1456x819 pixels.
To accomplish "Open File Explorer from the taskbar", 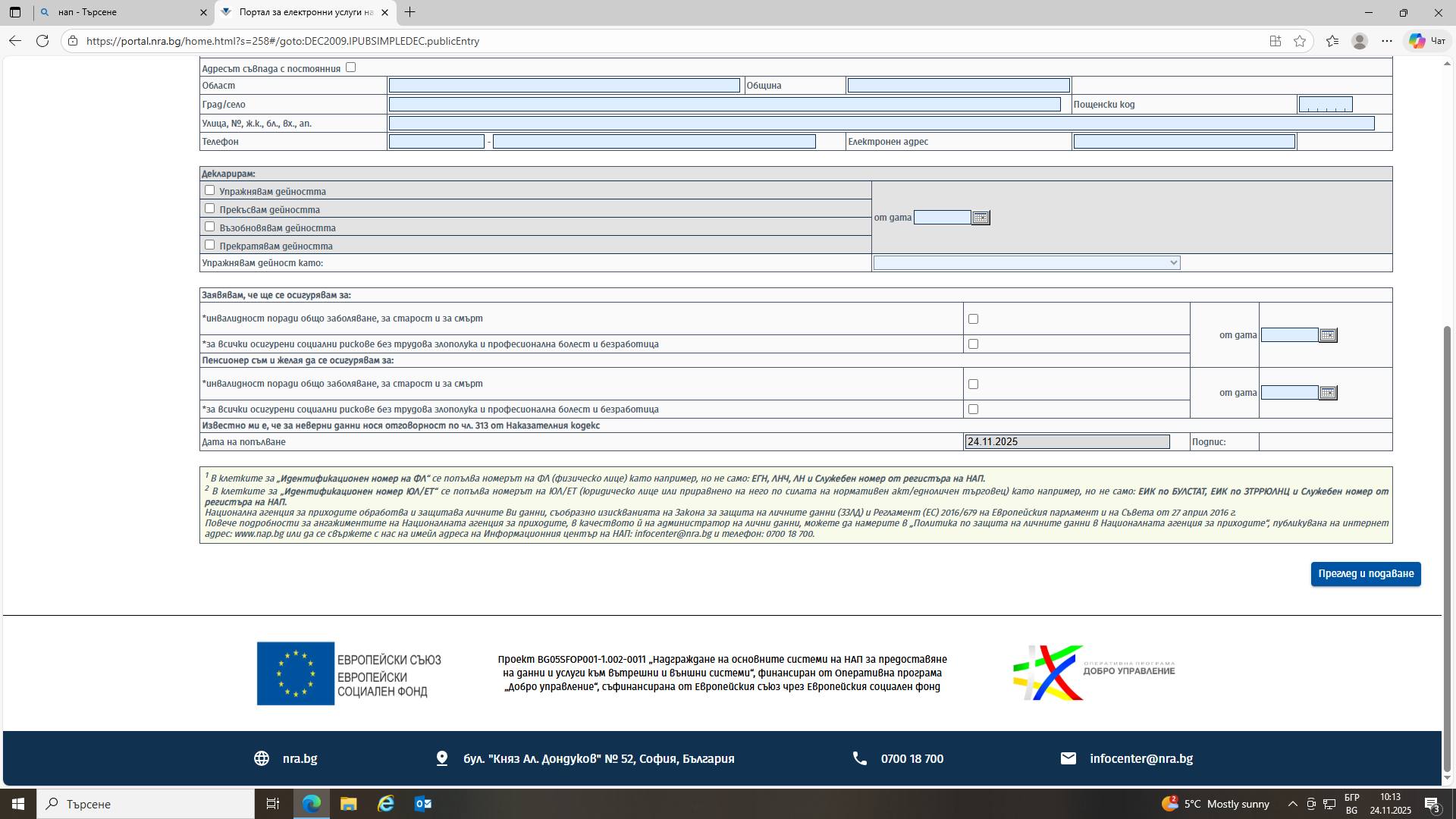I will [x=348, y=804].
